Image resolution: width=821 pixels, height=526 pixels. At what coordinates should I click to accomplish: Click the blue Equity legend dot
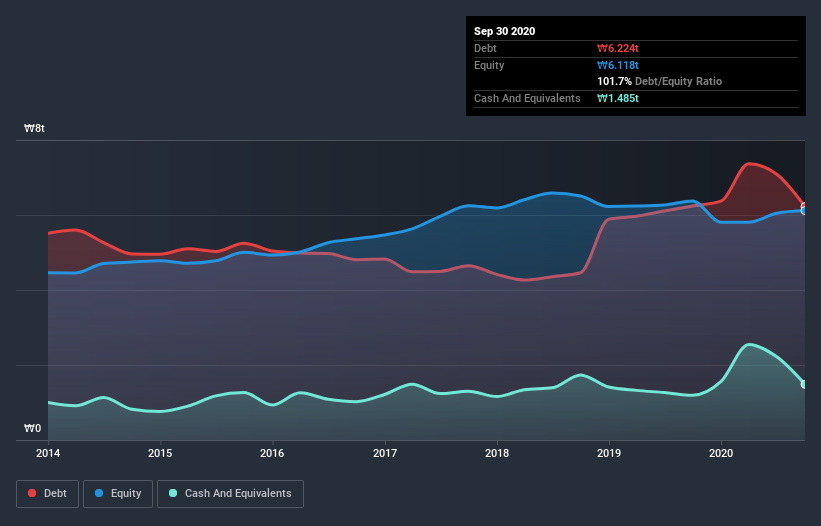tap(99, 493)
